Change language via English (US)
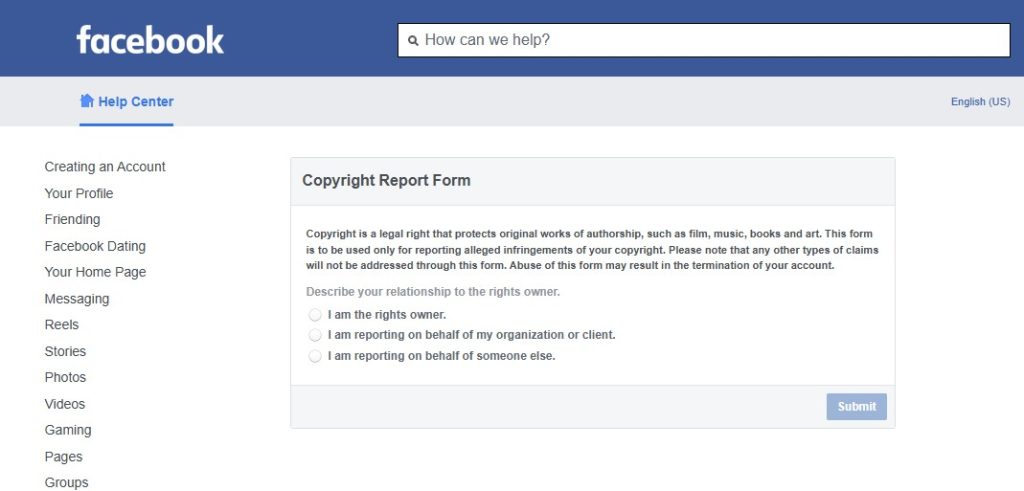The width and height of the screenshot is (1024, 491). point(980,102)
